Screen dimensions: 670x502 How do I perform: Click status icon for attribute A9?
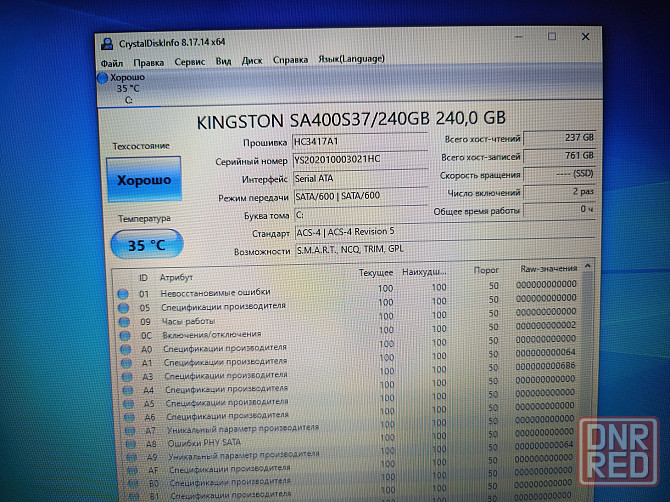pyautogui.click(x=132, y=457)
